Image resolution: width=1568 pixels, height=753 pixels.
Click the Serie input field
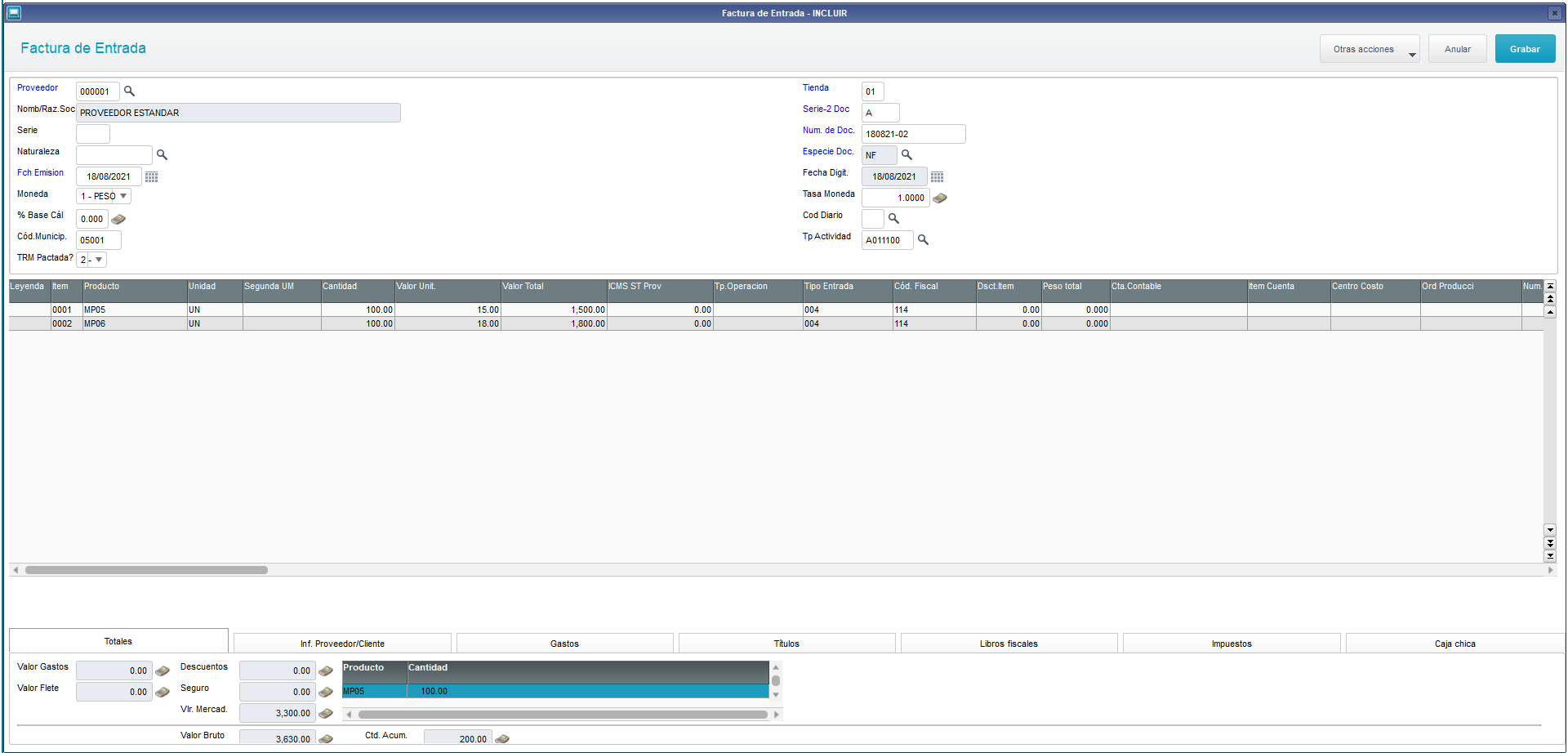(93, 134)
